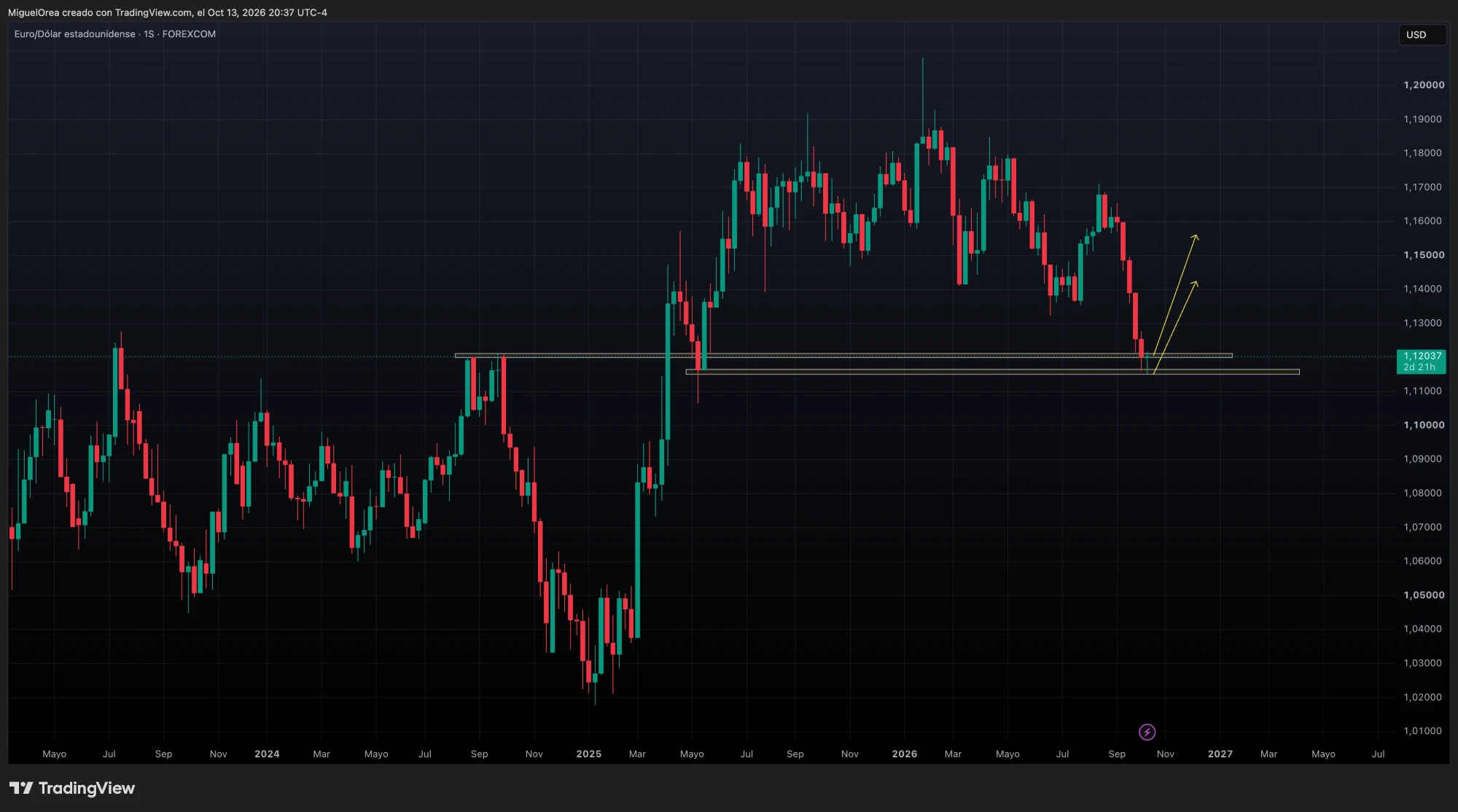The width and height of the screenshot is (1458, 812).
Task: Click the 1,20000 price axis label
Action: click(x=1424, y=85)
